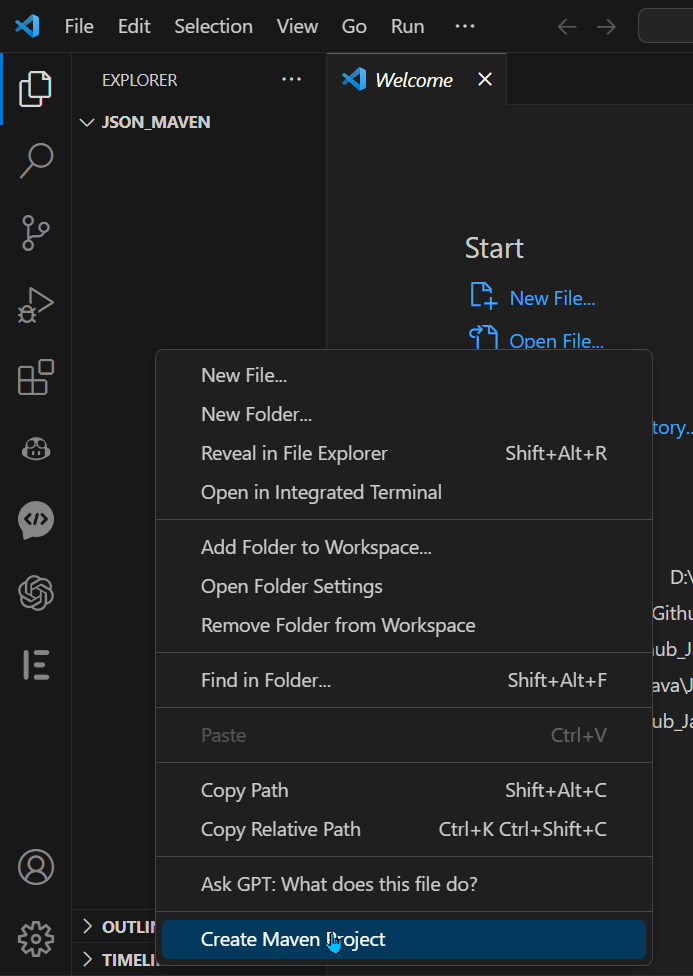Open Explorer views and more actions menu
The width and height of the screenshot is (693, 976).
click(x=291, y=80)
